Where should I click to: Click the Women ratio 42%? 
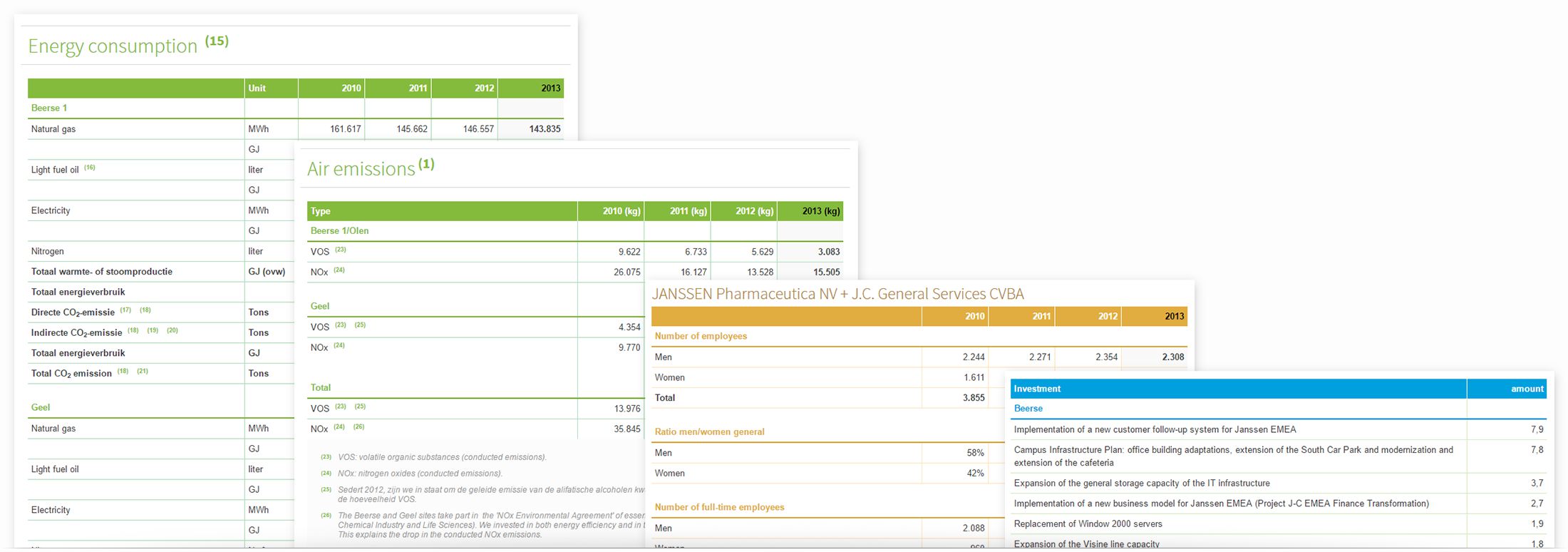975,474
